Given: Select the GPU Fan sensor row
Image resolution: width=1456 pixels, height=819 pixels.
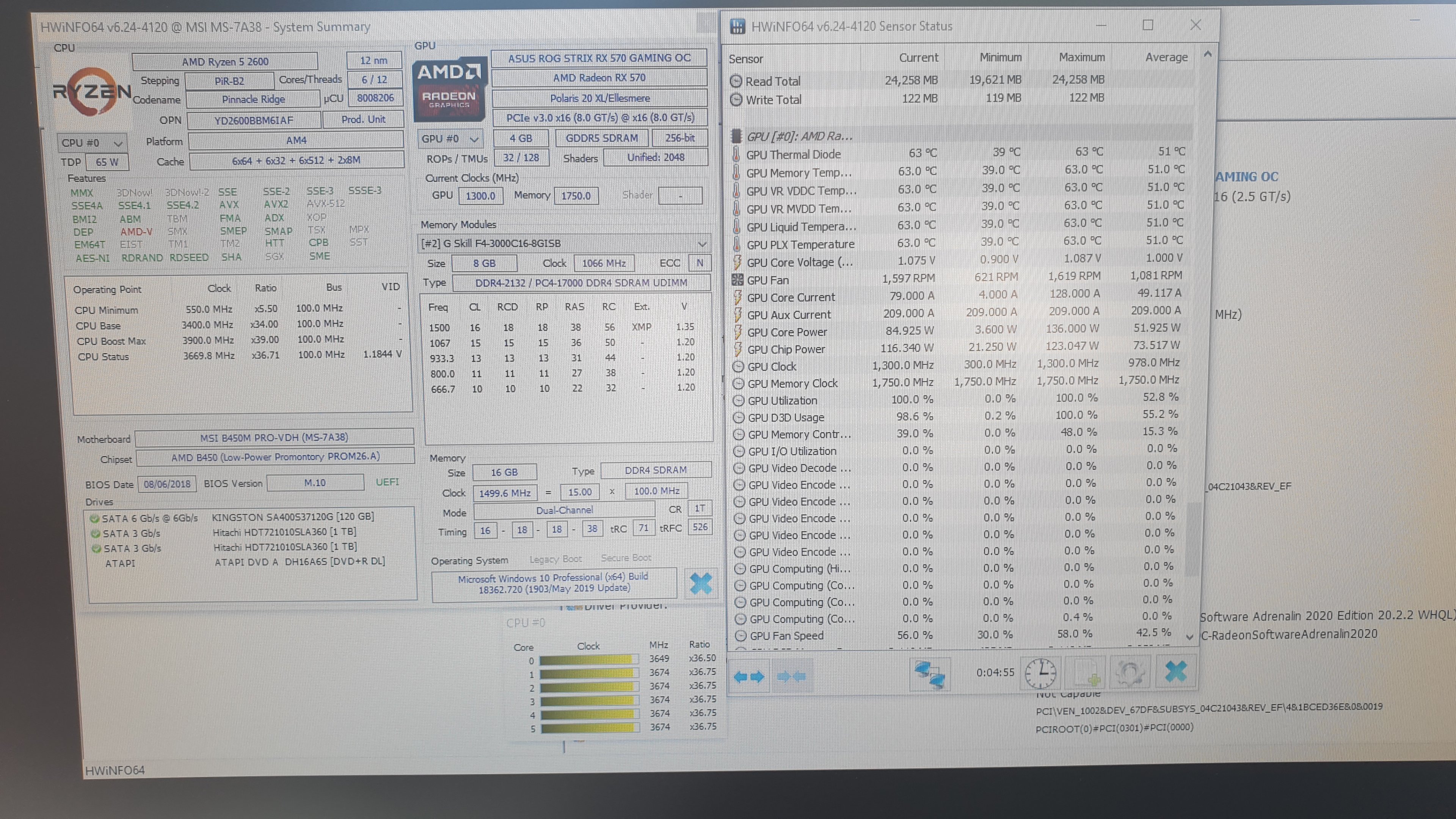Looking at the screenshot, I should 767,280.
